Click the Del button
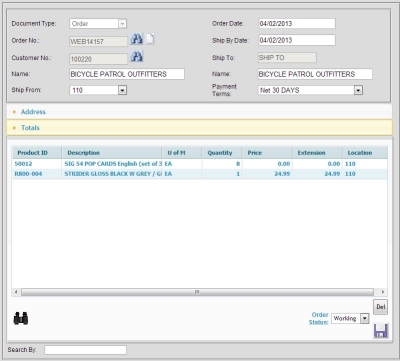Image resolution: width=400 pixels, height=361 pixels. pos(381,307)
